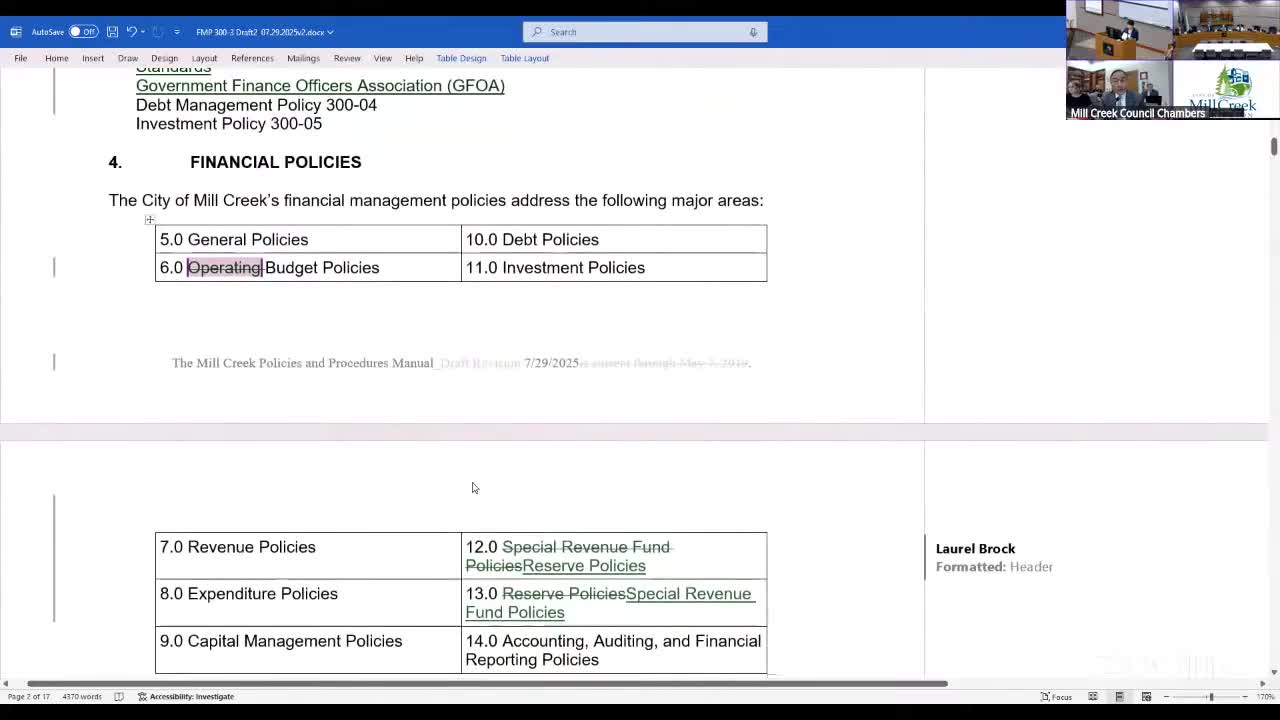Screen dimensions: 1280x720
Task: Follow the Government Finance Officers Association link
Action: pyautogui.click(x=320, y=86)
